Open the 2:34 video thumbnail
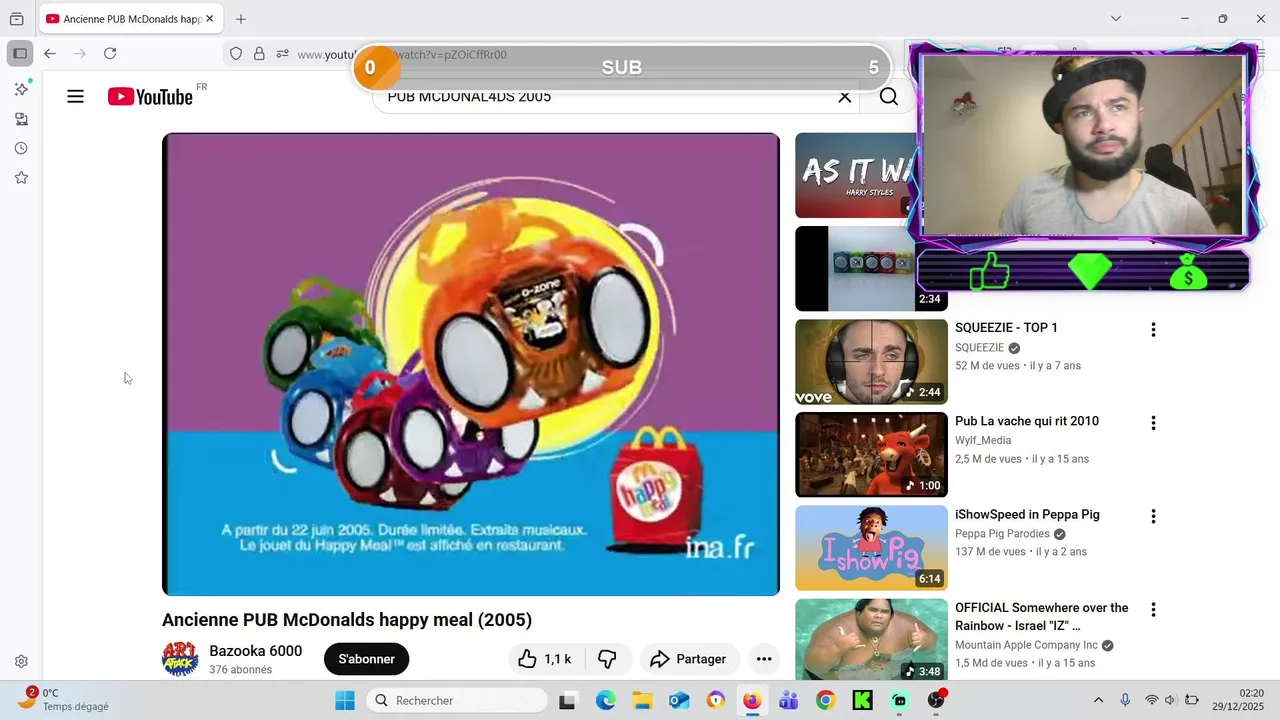The height and width of the screenshot is (720, 1280). coord(871,269)
